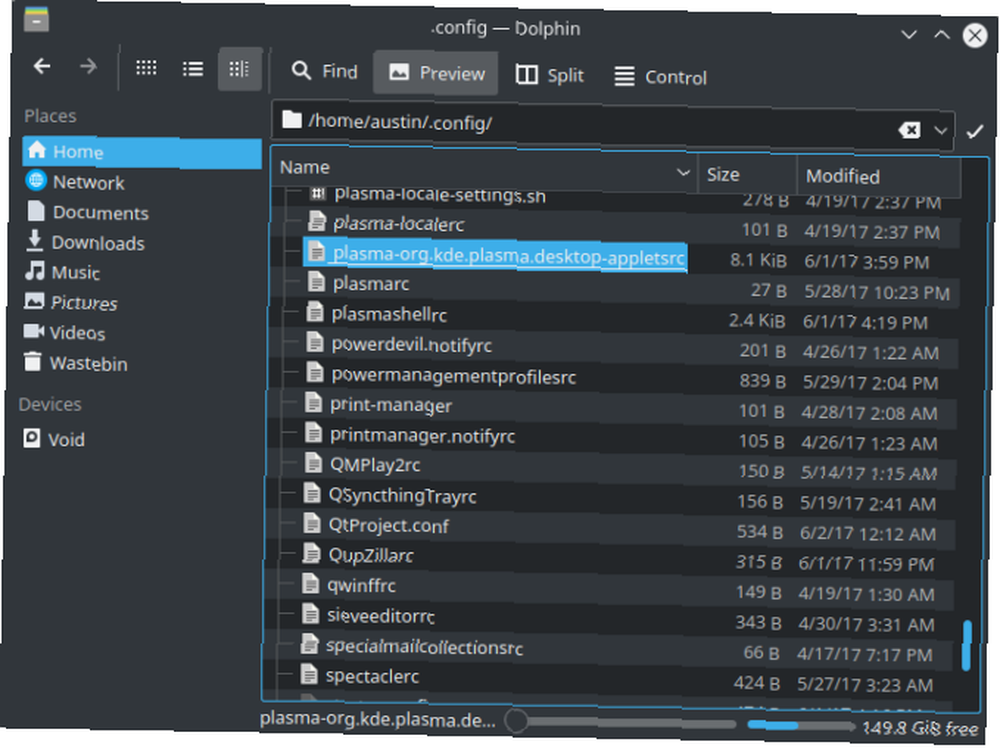Switch to Compact view mode

(193, 68)
